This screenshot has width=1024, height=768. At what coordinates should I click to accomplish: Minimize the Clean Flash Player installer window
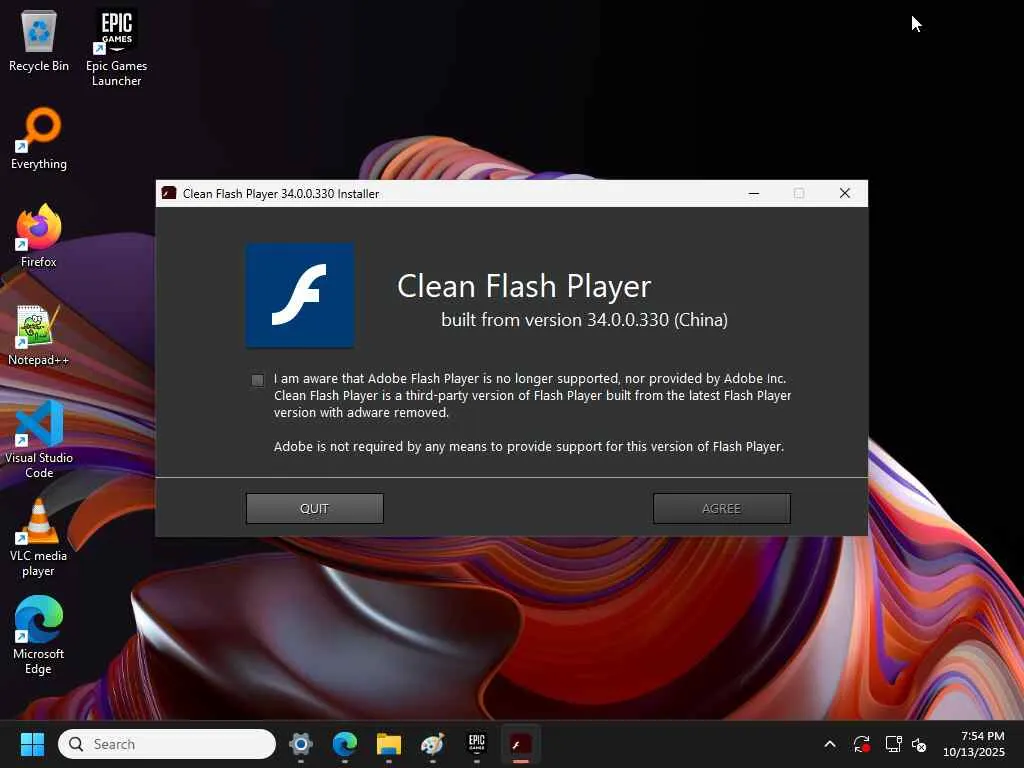(x=754, y=193)
